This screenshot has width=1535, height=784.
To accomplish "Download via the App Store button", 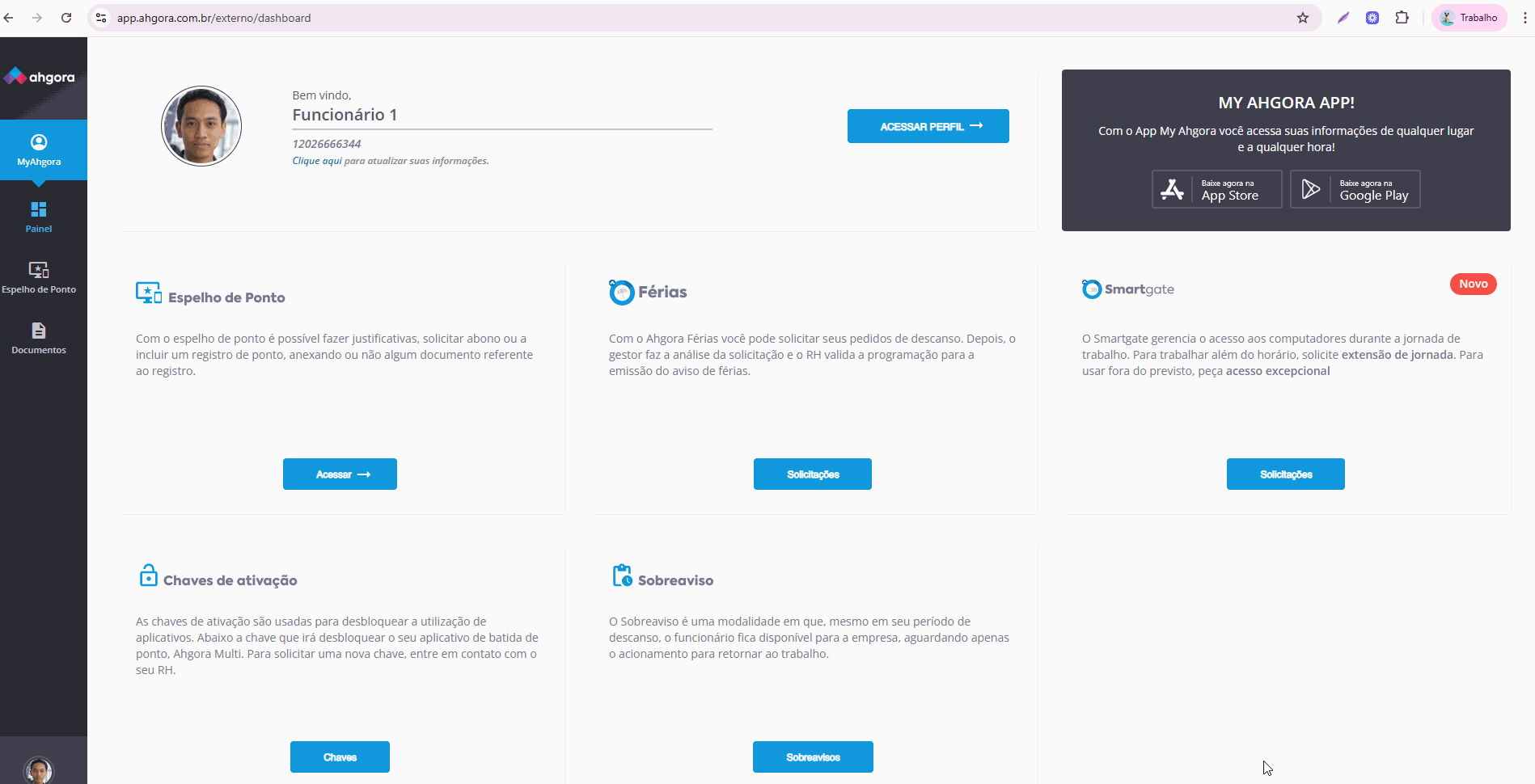I will point(1216,189).
